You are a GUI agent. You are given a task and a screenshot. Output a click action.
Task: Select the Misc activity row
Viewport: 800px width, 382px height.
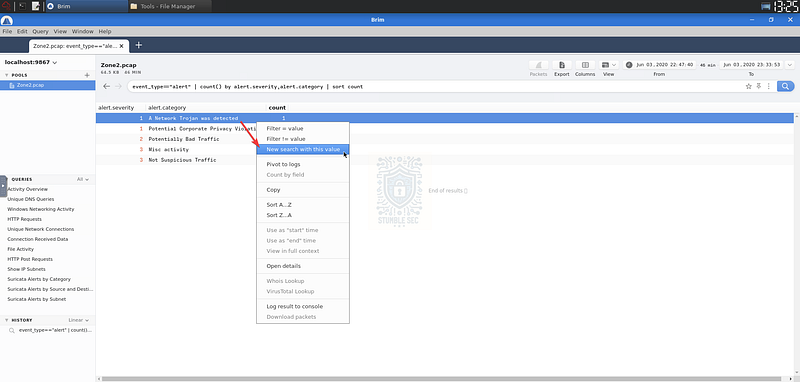[444, 149]
